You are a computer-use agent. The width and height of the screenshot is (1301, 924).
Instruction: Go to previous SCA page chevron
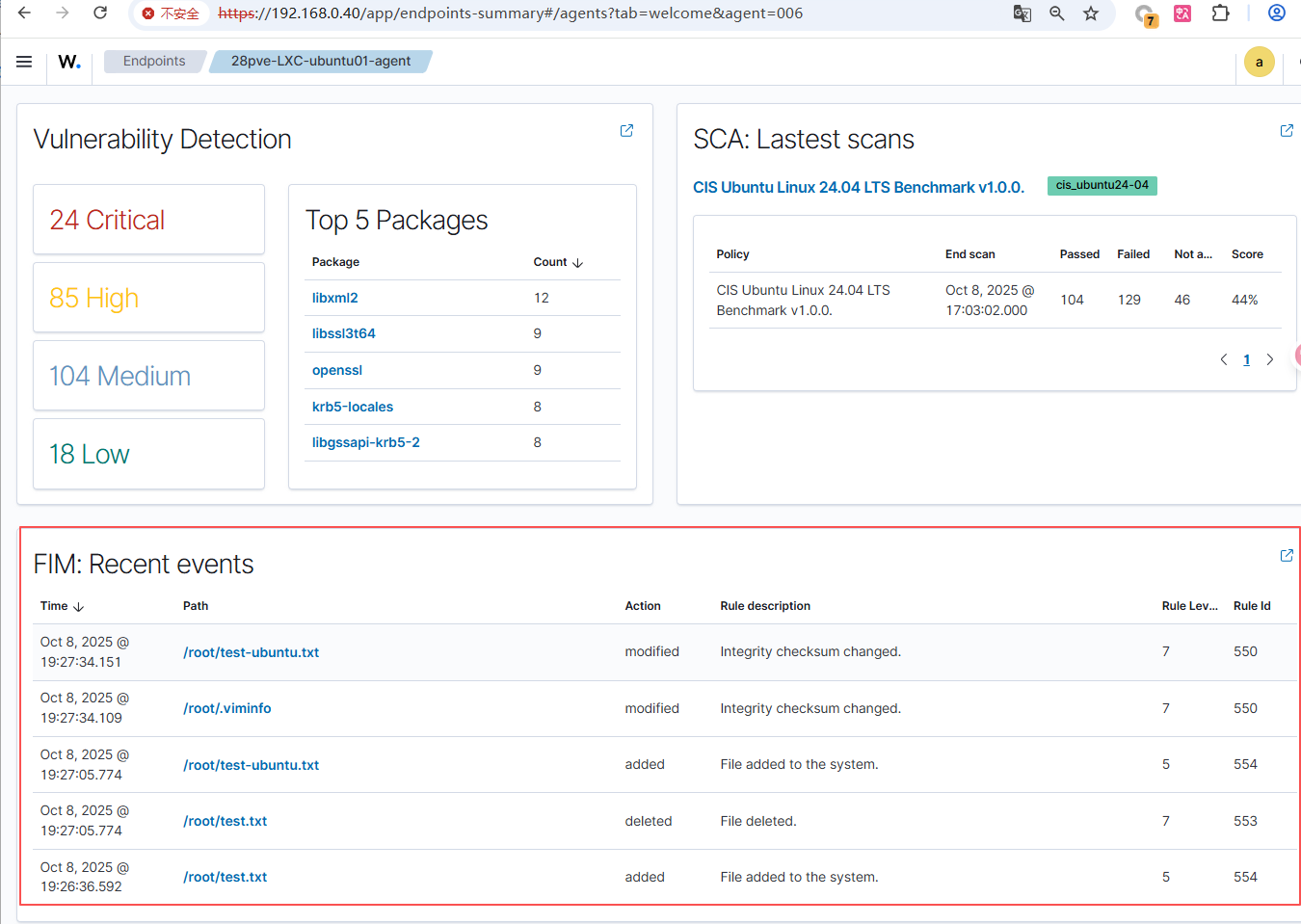tap(1224, 359)
